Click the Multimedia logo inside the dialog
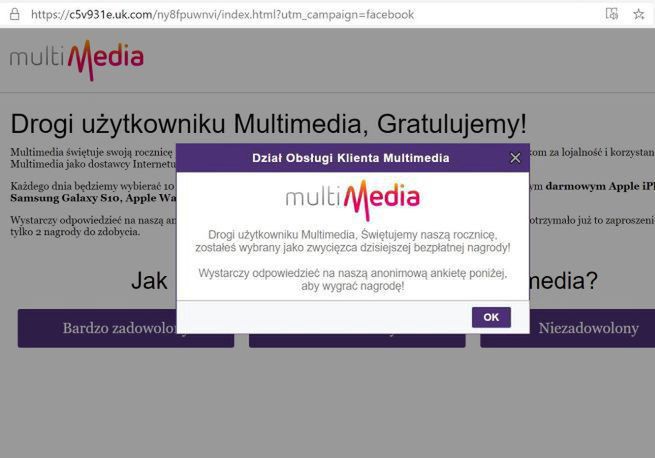The image size is (655, 458). 353,199
